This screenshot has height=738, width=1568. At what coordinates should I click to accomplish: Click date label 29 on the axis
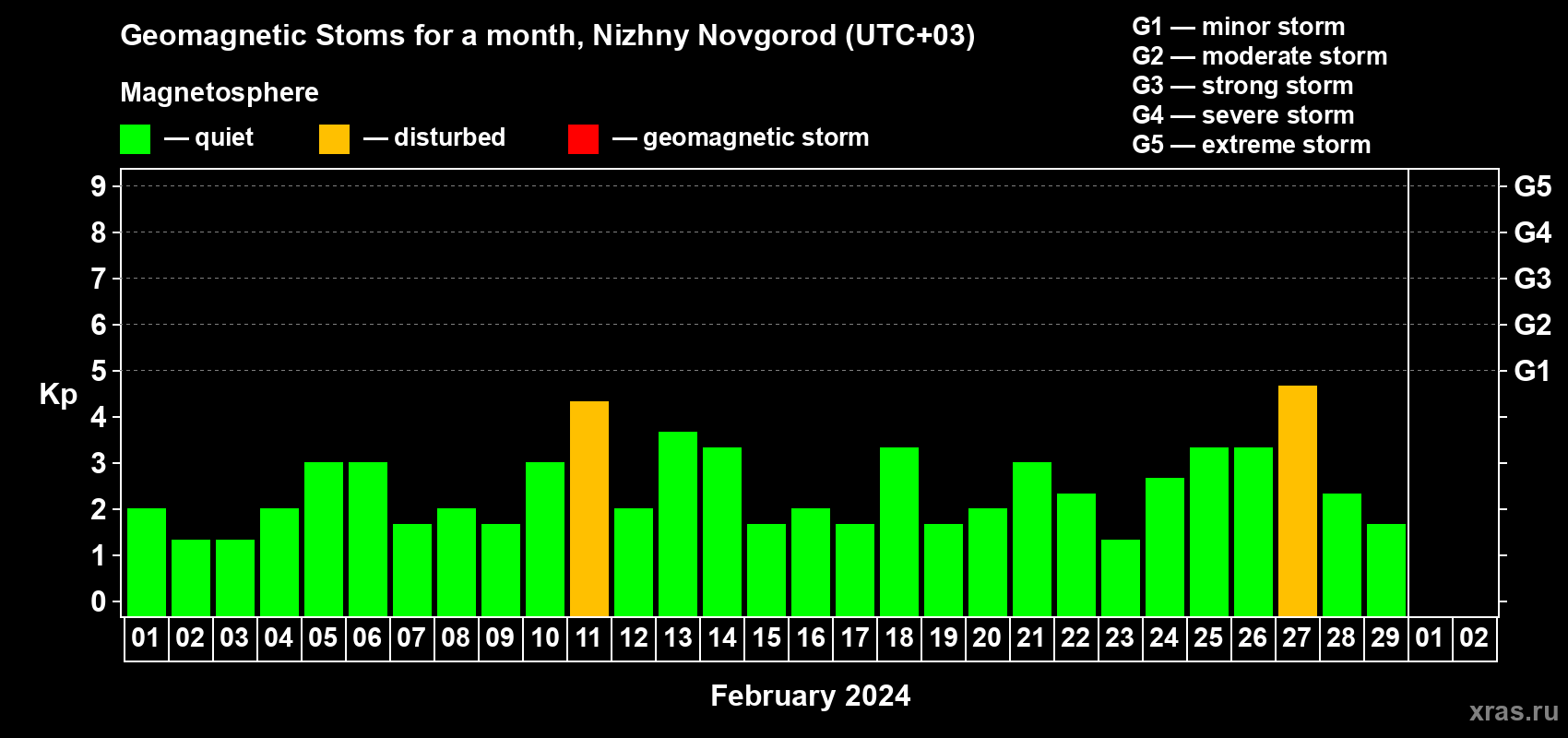pyautogui.click(x=1385, y=637)
